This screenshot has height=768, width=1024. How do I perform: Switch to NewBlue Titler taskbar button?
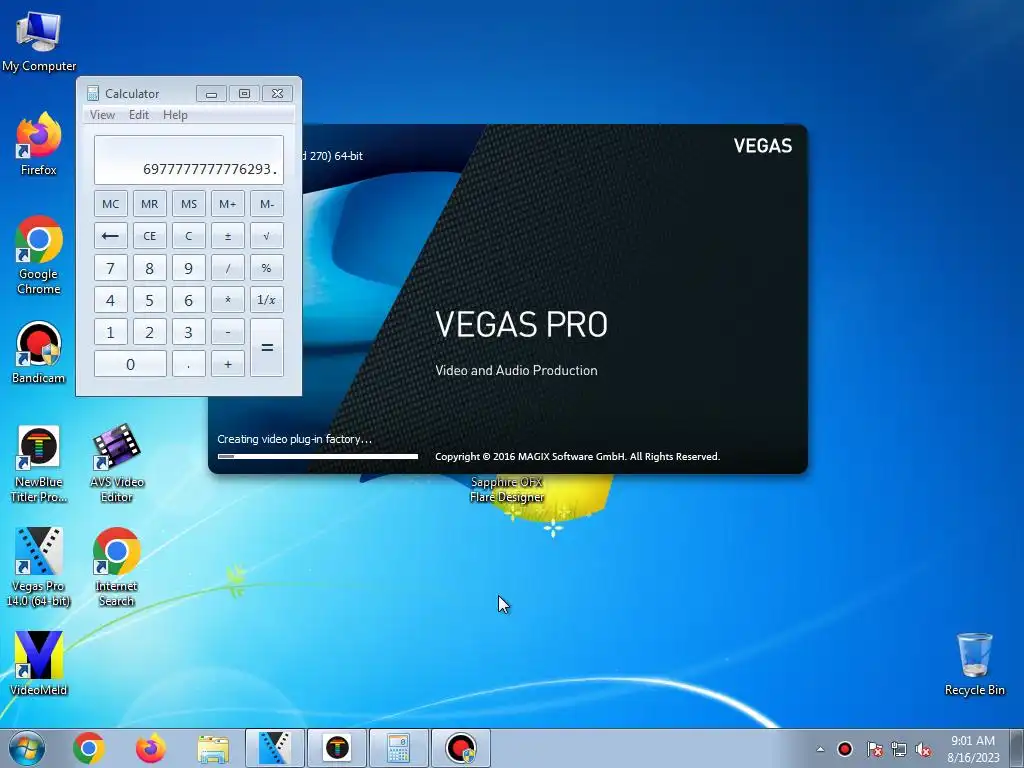pyautogui.click(x=337, y=748)
